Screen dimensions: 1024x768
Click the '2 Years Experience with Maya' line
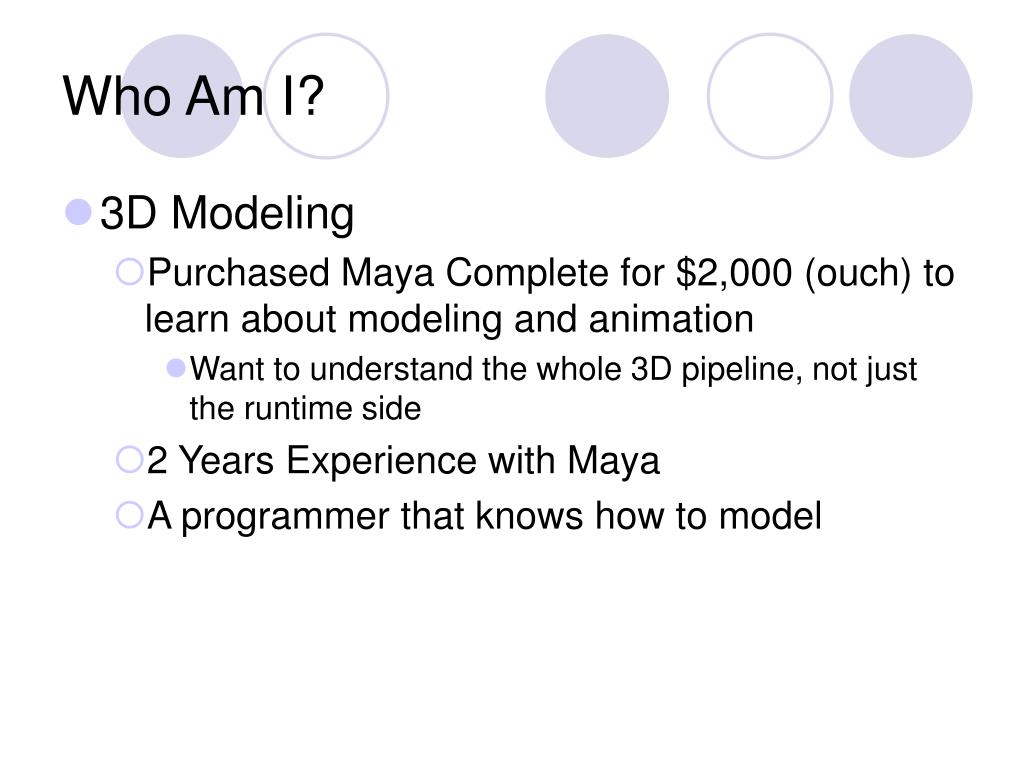(x=403, y=460)
